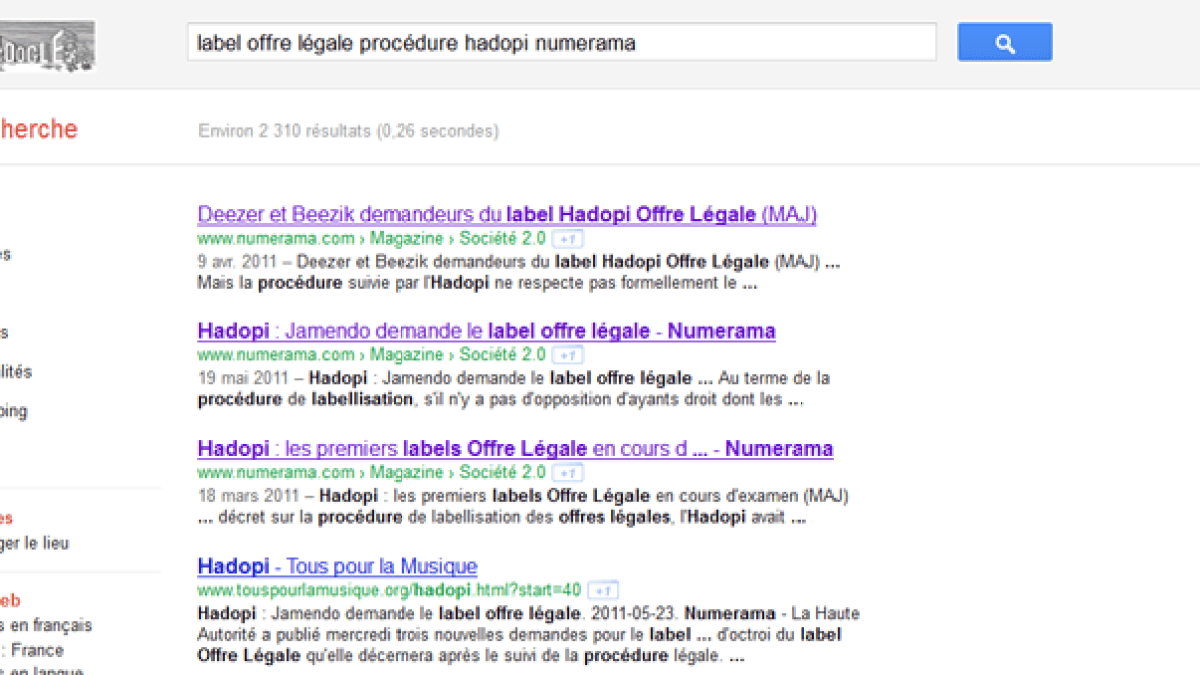Click the '19 mai 2011' snippet of the Jamendo result
Viewport: 1200px width, 675px height.
coord(514,389)
